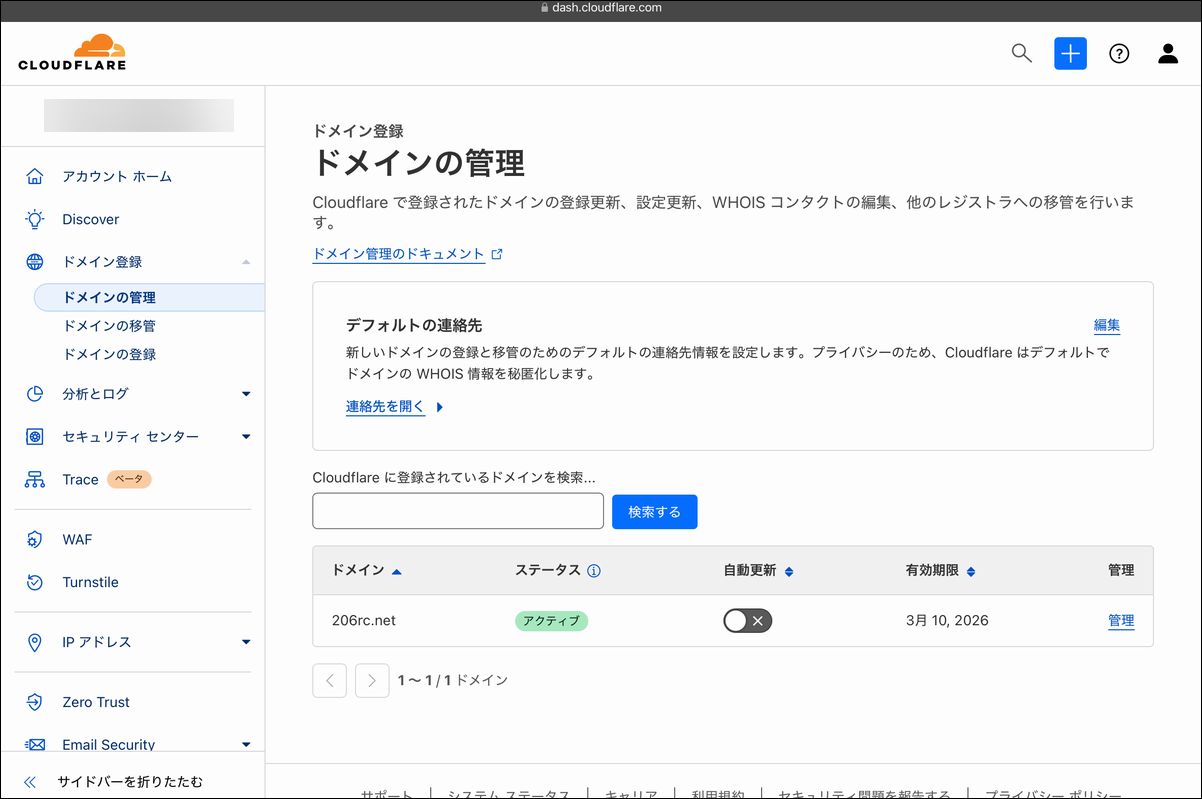Viewport: 1202px width, 799px height.
Task: Click the ベータ badge next to Trace
Action: tap(128, 480)
